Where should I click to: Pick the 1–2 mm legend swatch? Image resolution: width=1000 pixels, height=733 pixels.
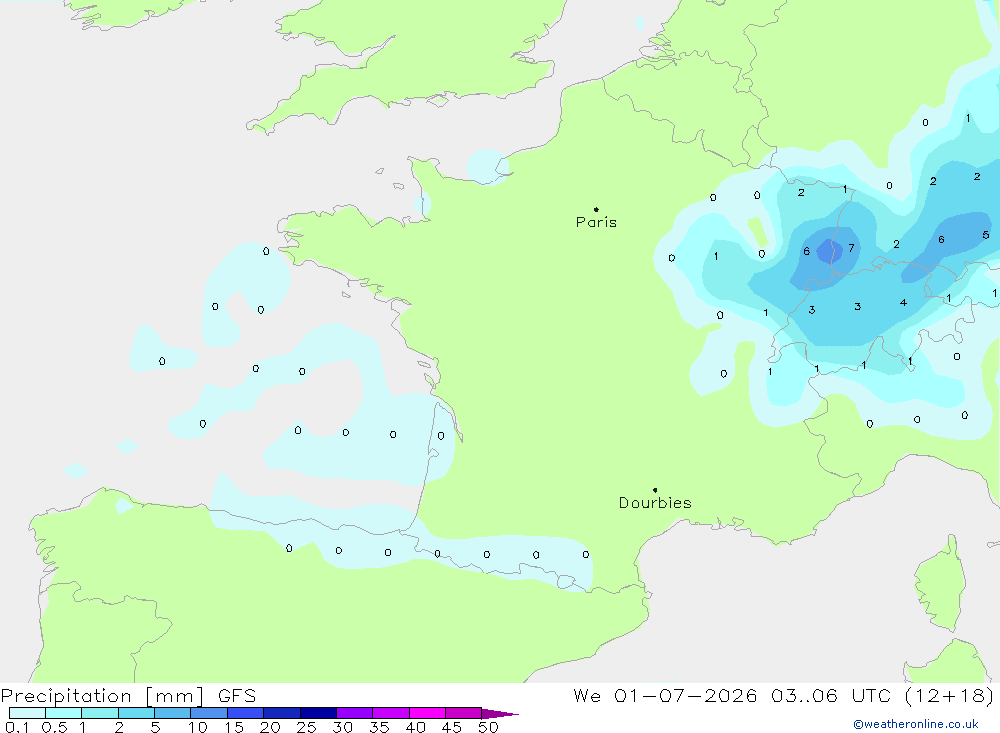coord(100,713)
